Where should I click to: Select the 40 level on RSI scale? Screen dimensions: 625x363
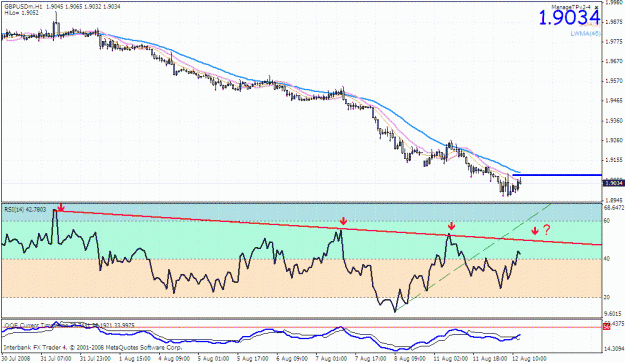(x=607, y=259)
